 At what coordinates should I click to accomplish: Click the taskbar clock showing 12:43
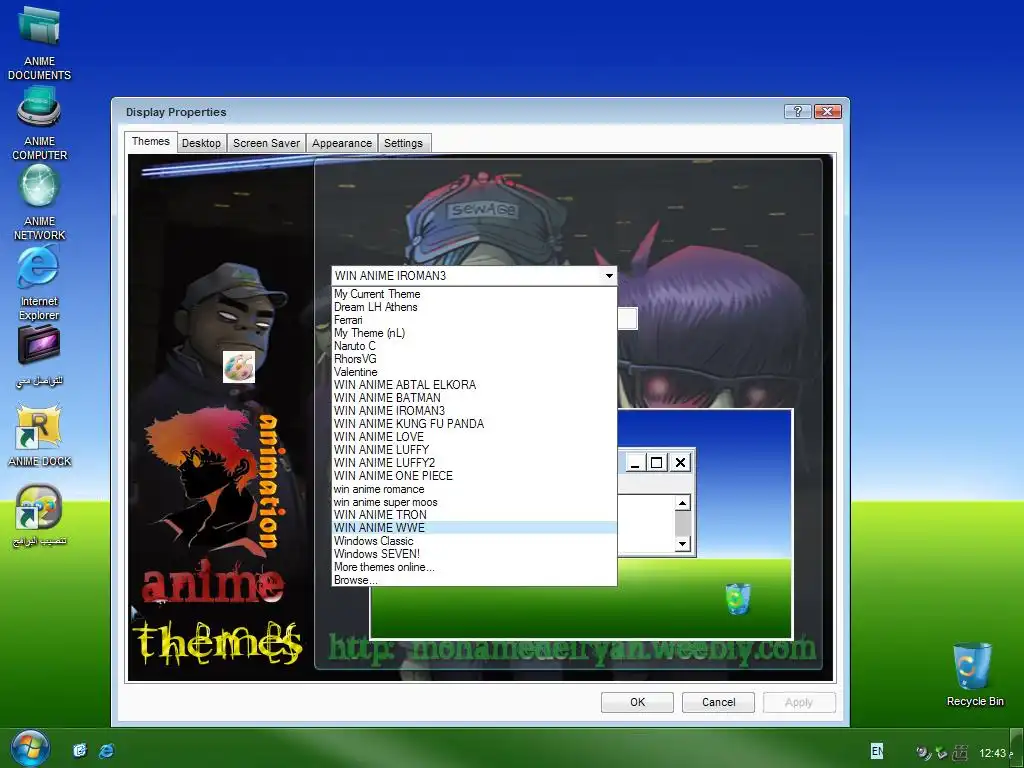[x=995, y=753]
